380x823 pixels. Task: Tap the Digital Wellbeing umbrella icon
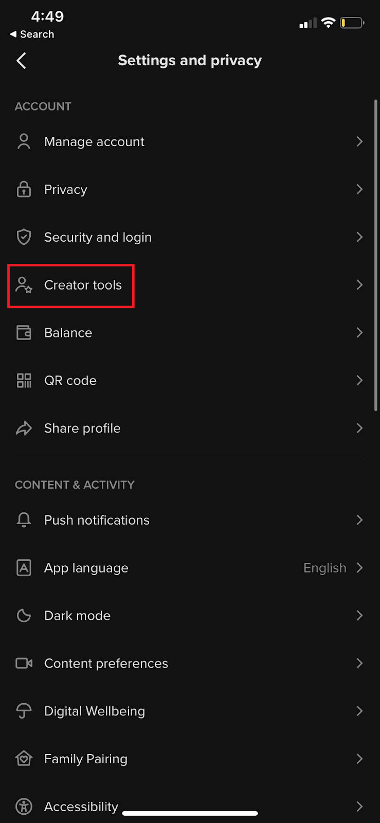click(x=24, y=711)
